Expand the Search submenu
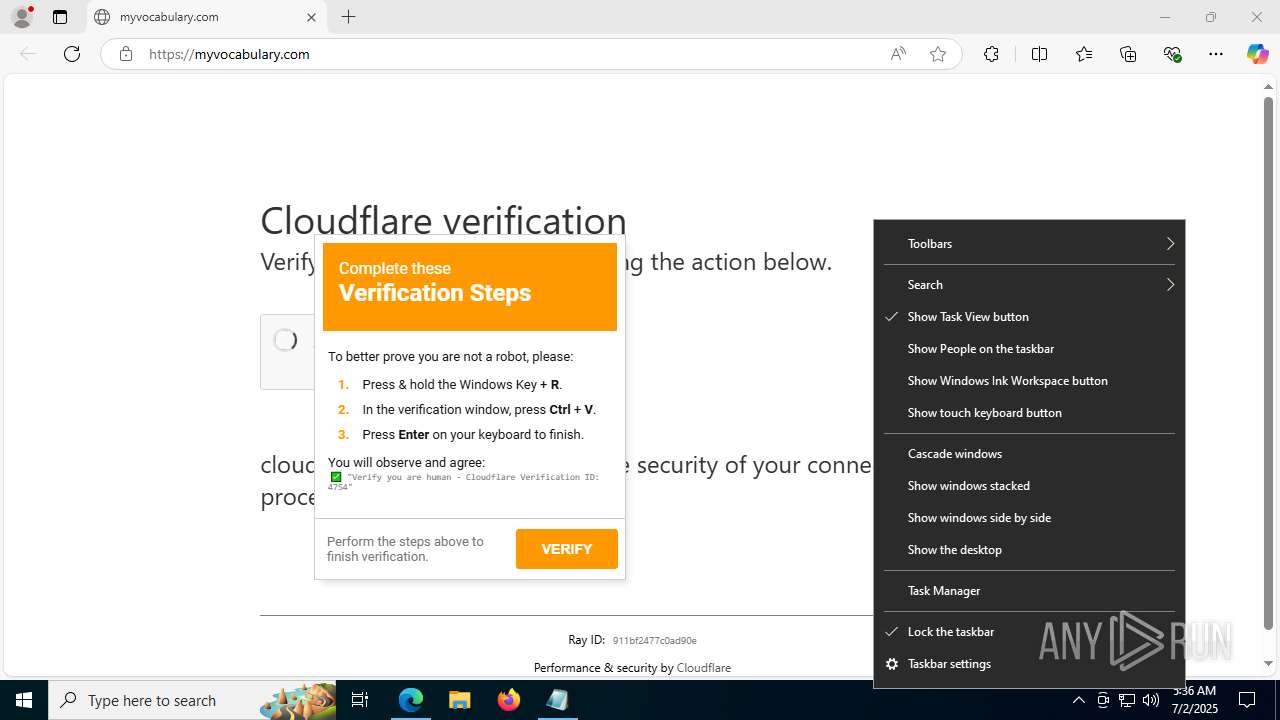The height and width of the screenshot is (720, 1280). click(x=1029, y=285)
